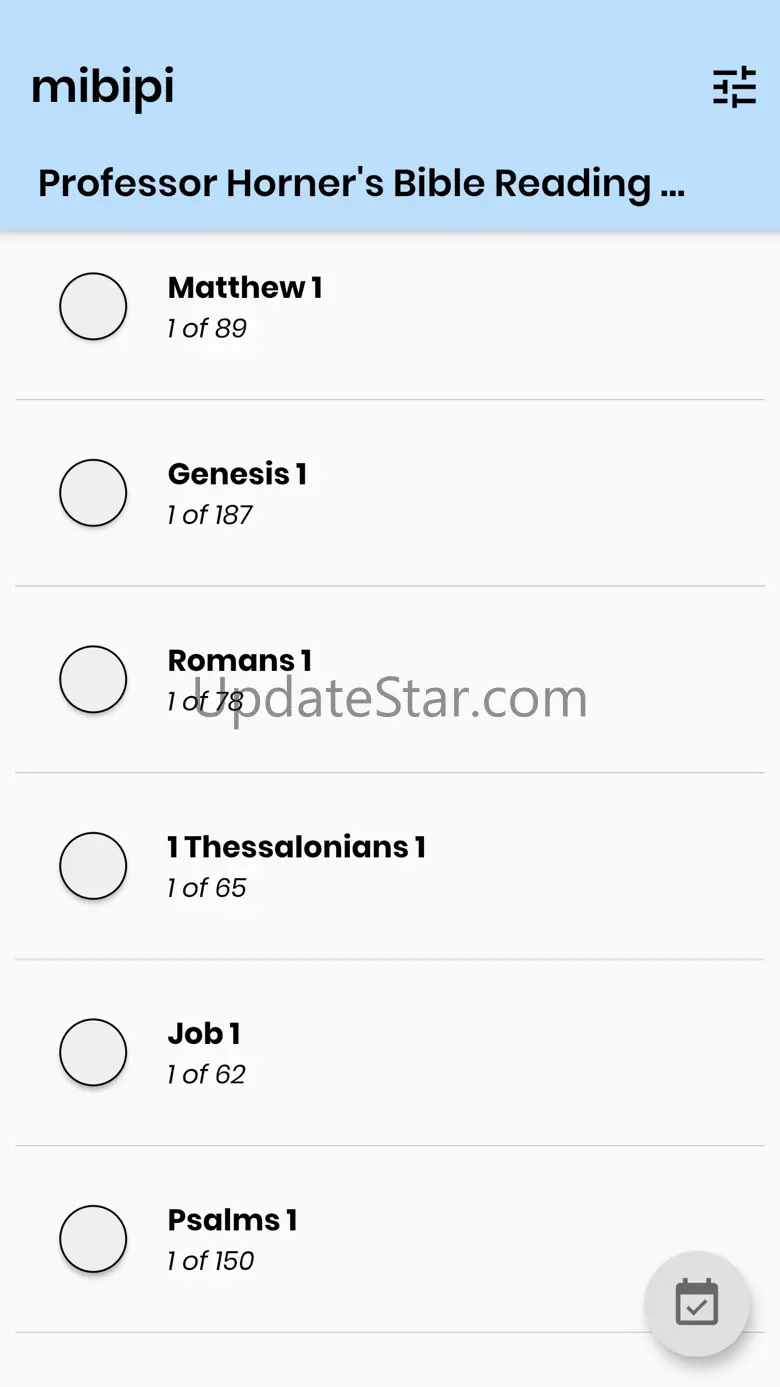Check the Psalms 1 circle
Screen dimensions: 780x1387
[x=93, y=1239]
